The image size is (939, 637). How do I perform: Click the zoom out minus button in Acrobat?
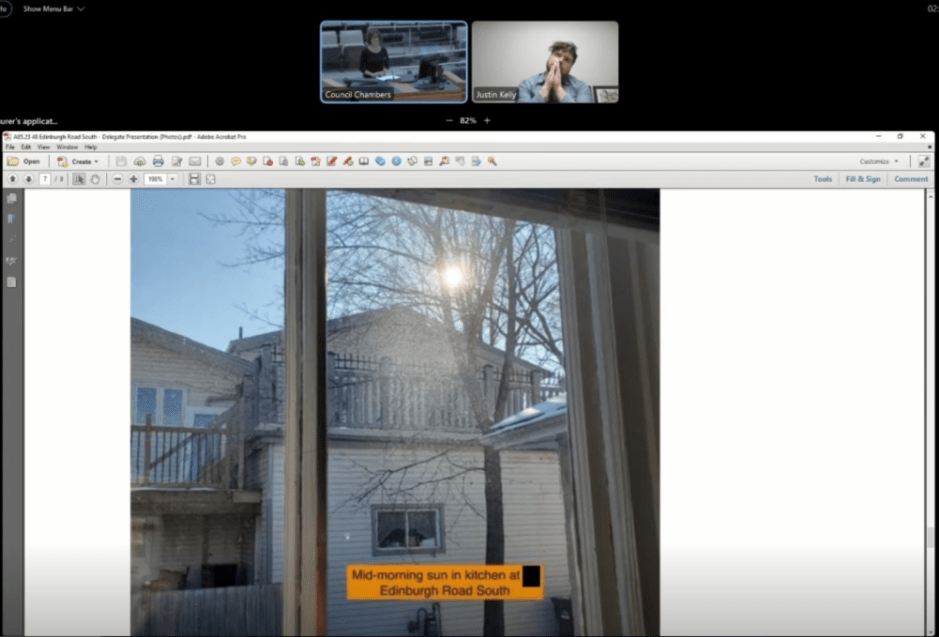[117, 179]
